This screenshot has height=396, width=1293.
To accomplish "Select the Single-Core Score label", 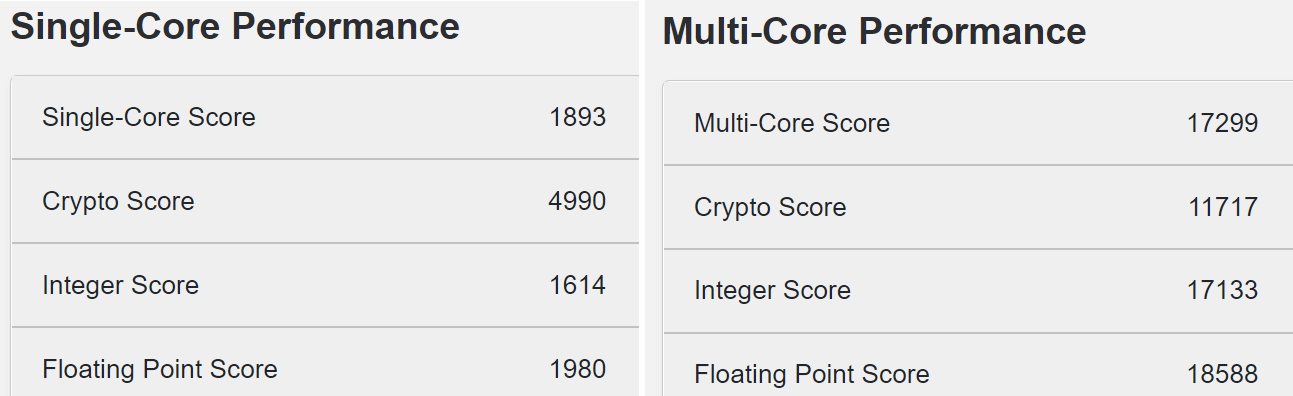I will tap(149, 117).
